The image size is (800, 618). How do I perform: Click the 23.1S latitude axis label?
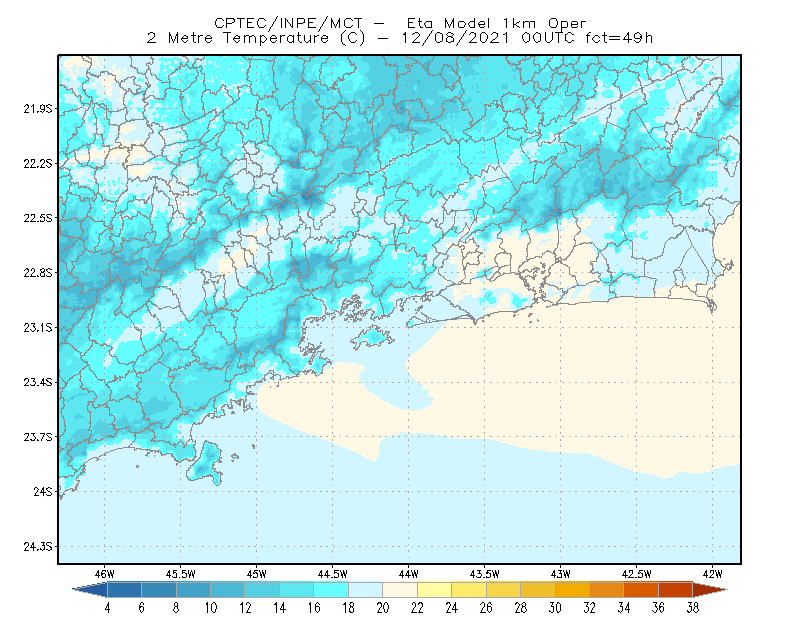38,327
